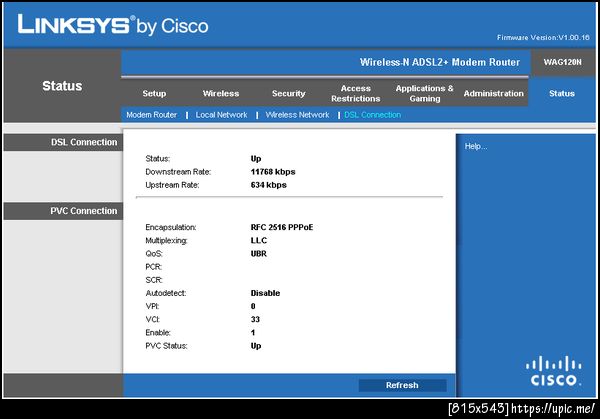This screenshot has height=419, width=600.
Task: Click the WAG120N model label
Action: pos(562,62)
